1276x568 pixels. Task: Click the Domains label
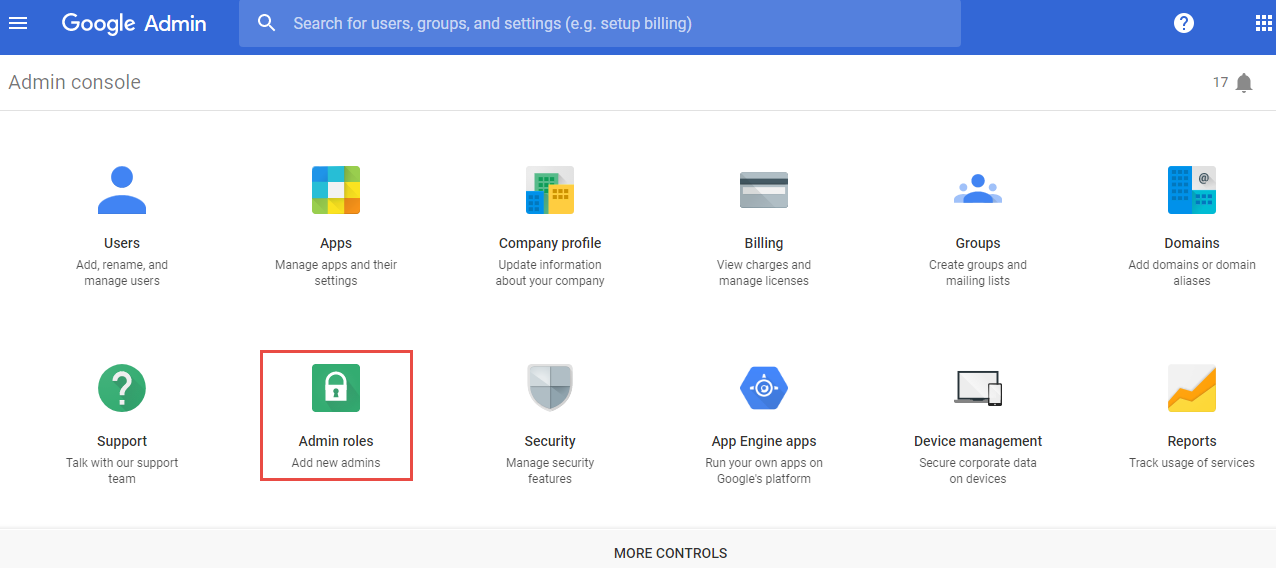coord(1192,243)
